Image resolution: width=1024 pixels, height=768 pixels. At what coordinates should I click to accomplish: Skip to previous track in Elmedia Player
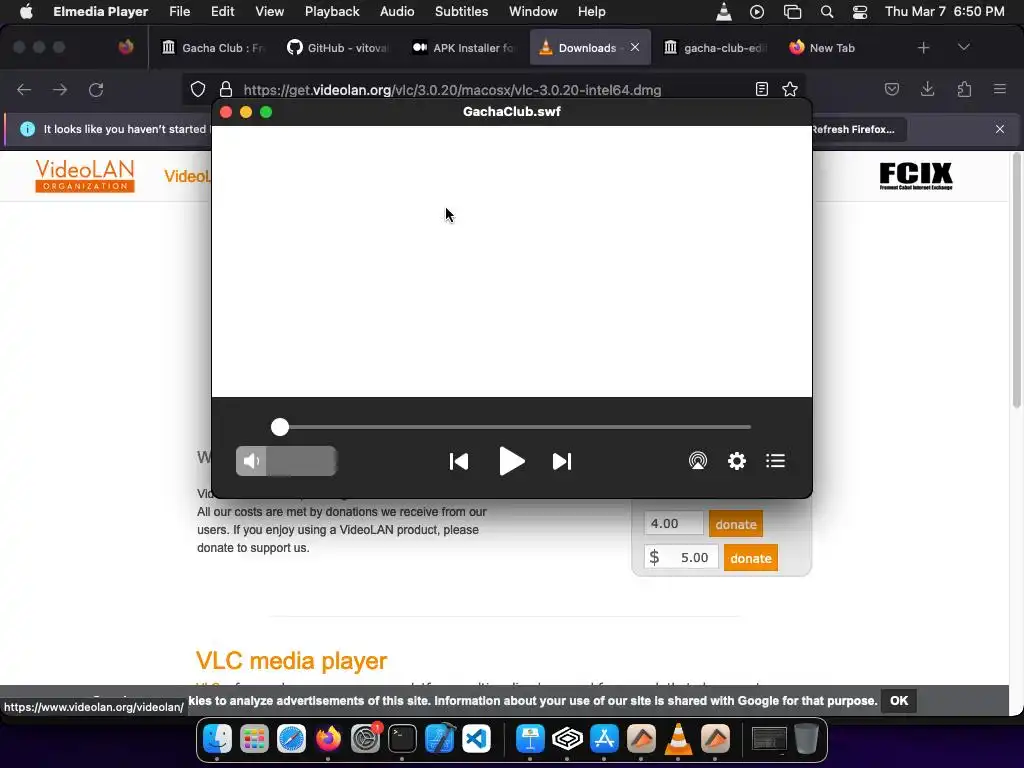tap(459, 462)
